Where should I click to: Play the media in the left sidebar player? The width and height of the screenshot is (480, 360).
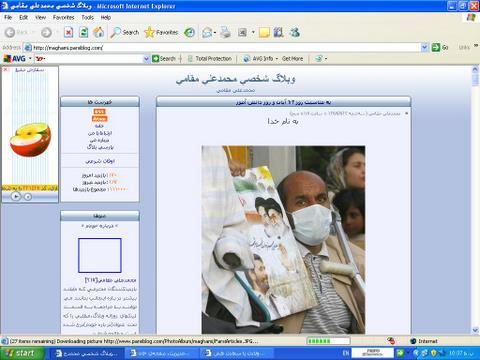point(16,196)
